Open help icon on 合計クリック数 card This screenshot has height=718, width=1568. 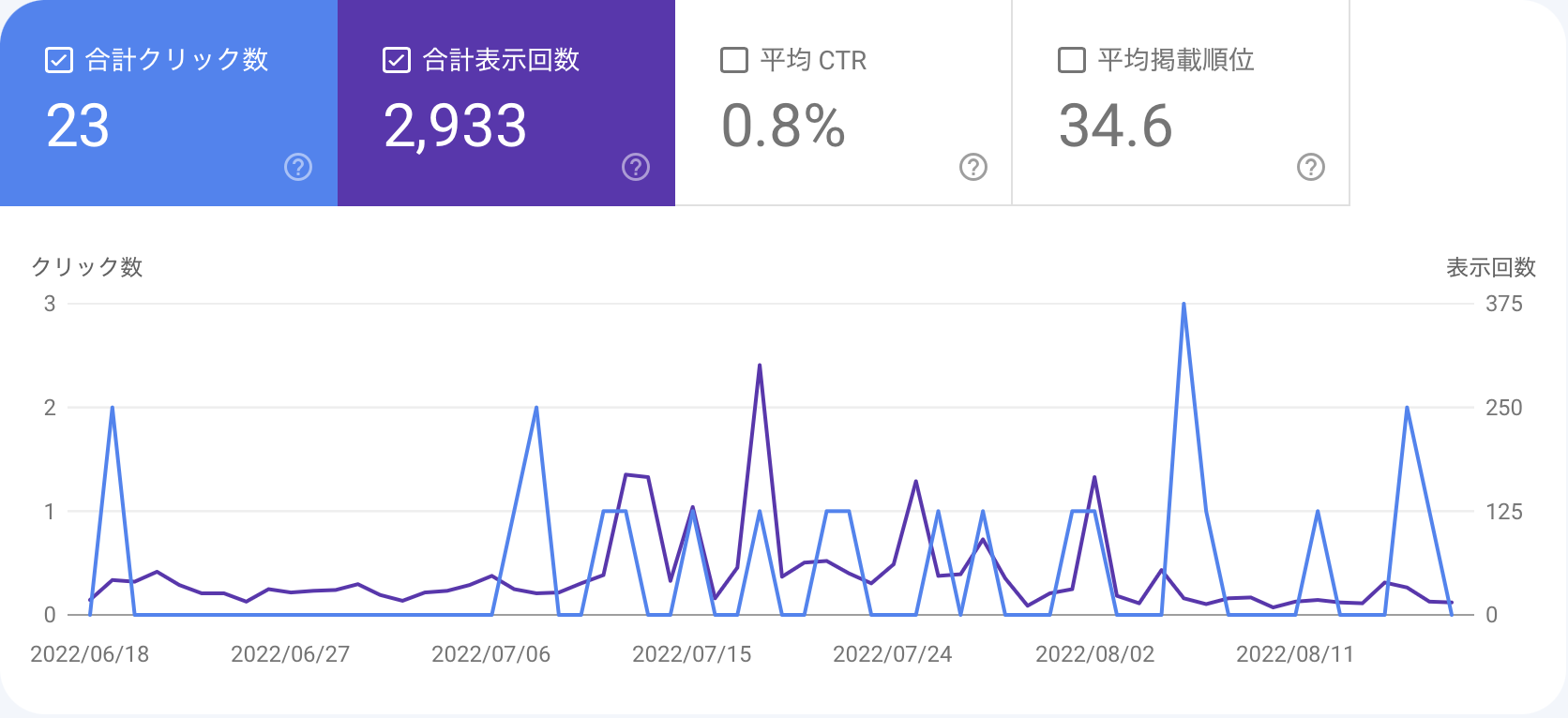(x=298, y=167)
